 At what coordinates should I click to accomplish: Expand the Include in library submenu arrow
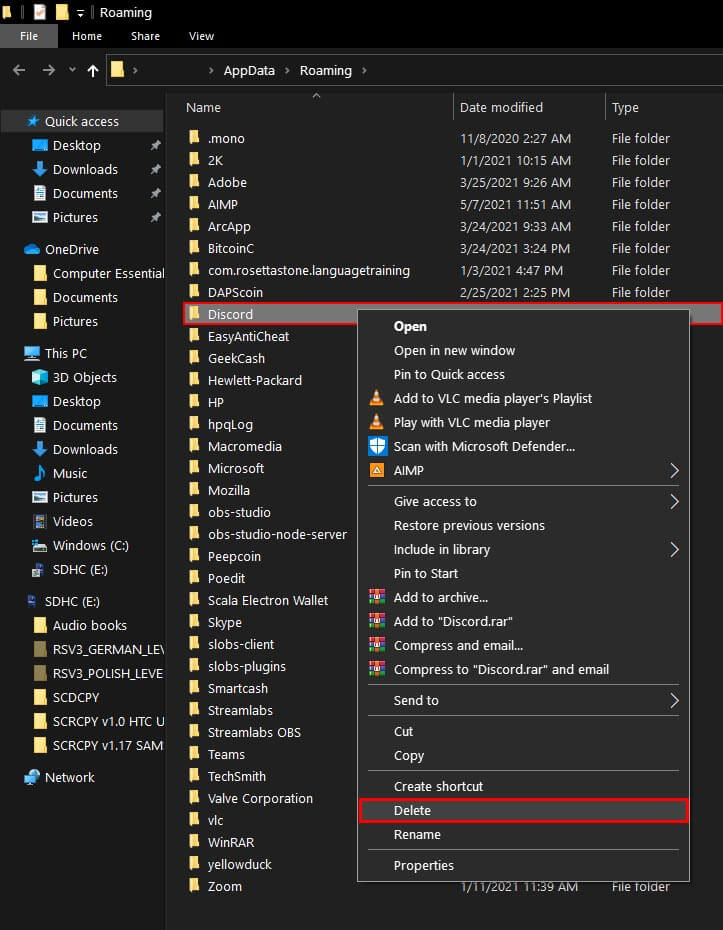click(674, 549)
